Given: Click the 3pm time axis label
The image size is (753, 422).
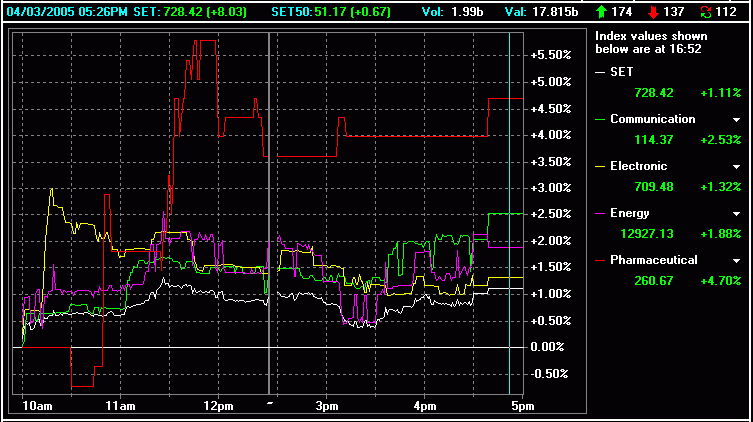Looking at the screenshot, I should (327, 406).
